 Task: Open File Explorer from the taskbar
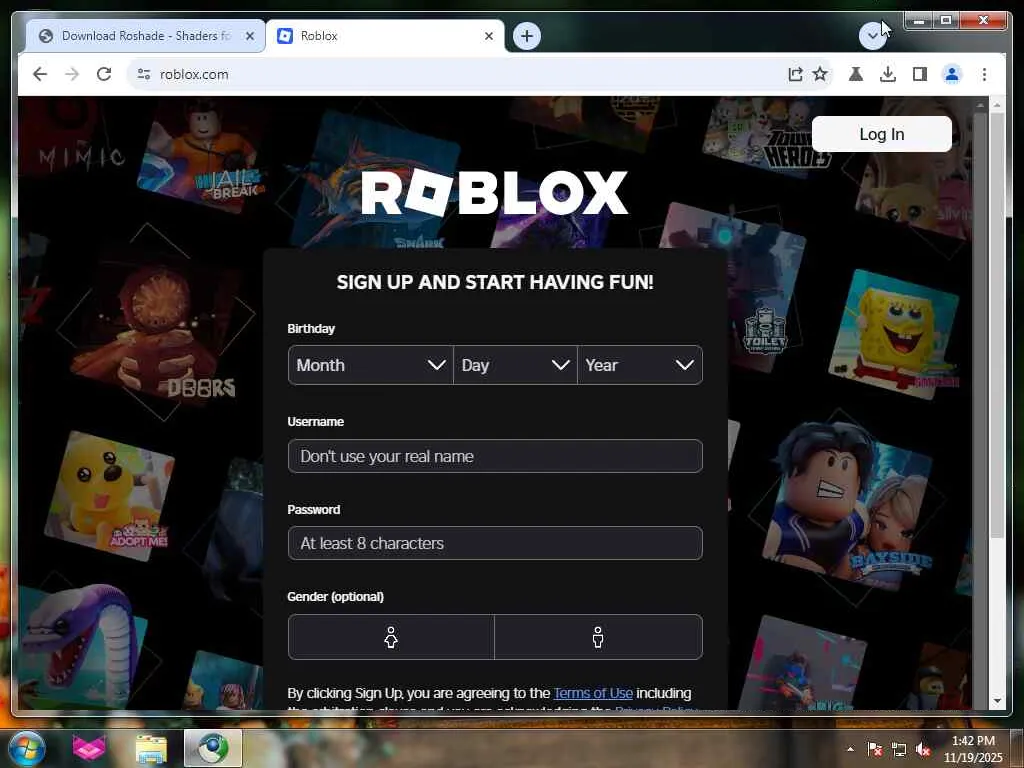point(151,748)
